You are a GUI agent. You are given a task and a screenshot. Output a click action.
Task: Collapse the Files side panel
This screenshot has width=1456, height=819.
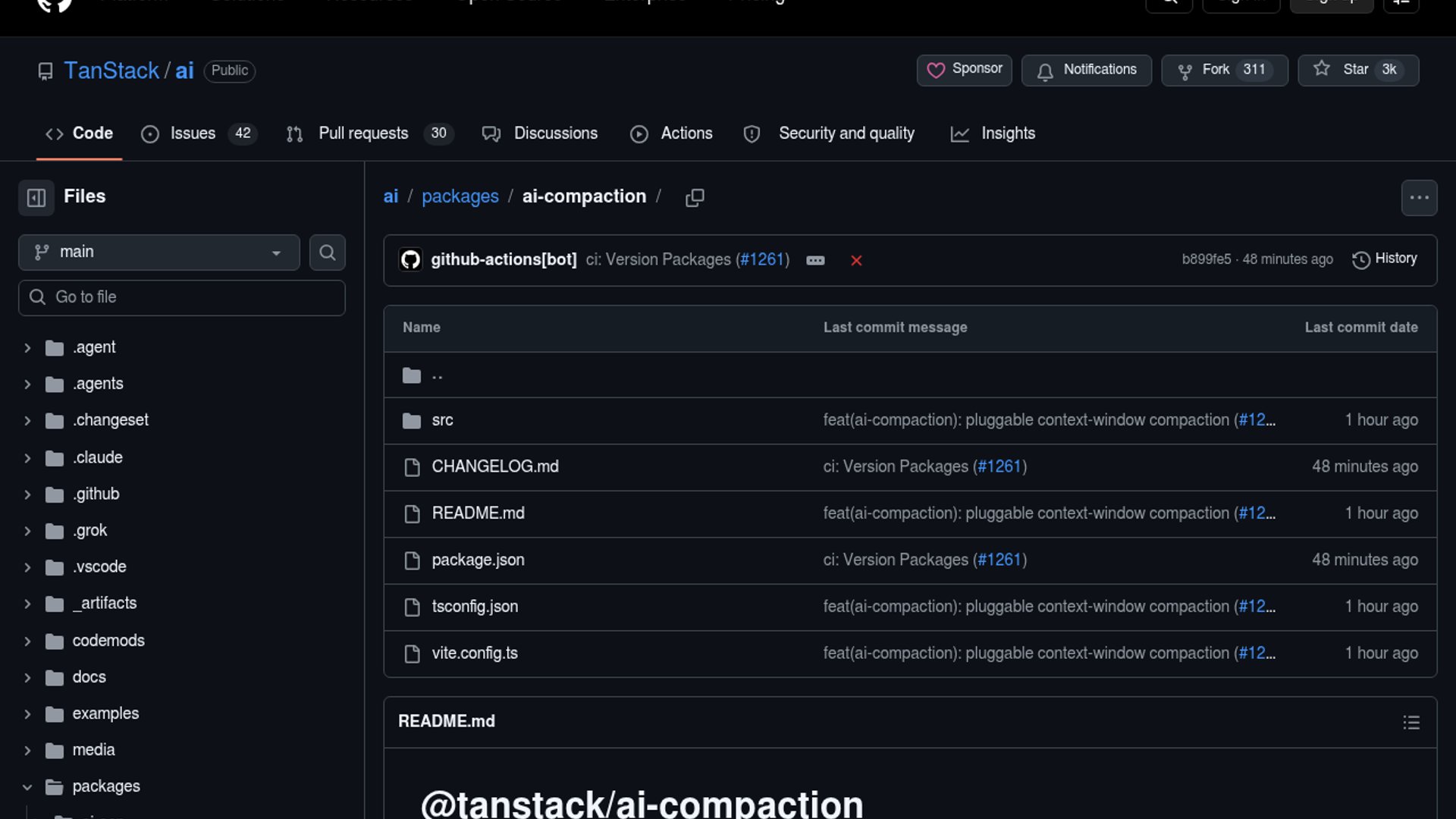(36, 198)
